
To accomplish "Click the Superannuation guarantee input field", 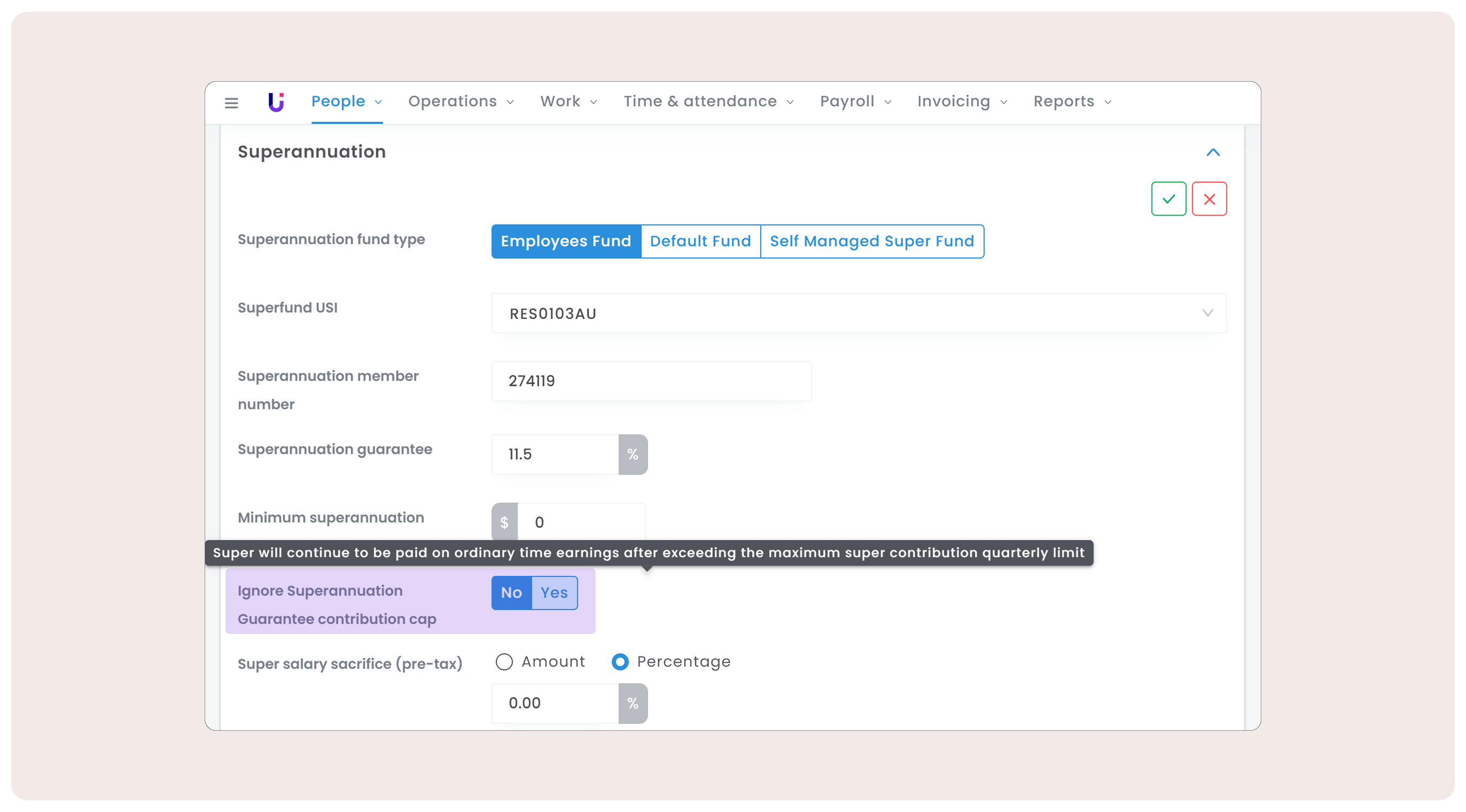I will 555,454.
